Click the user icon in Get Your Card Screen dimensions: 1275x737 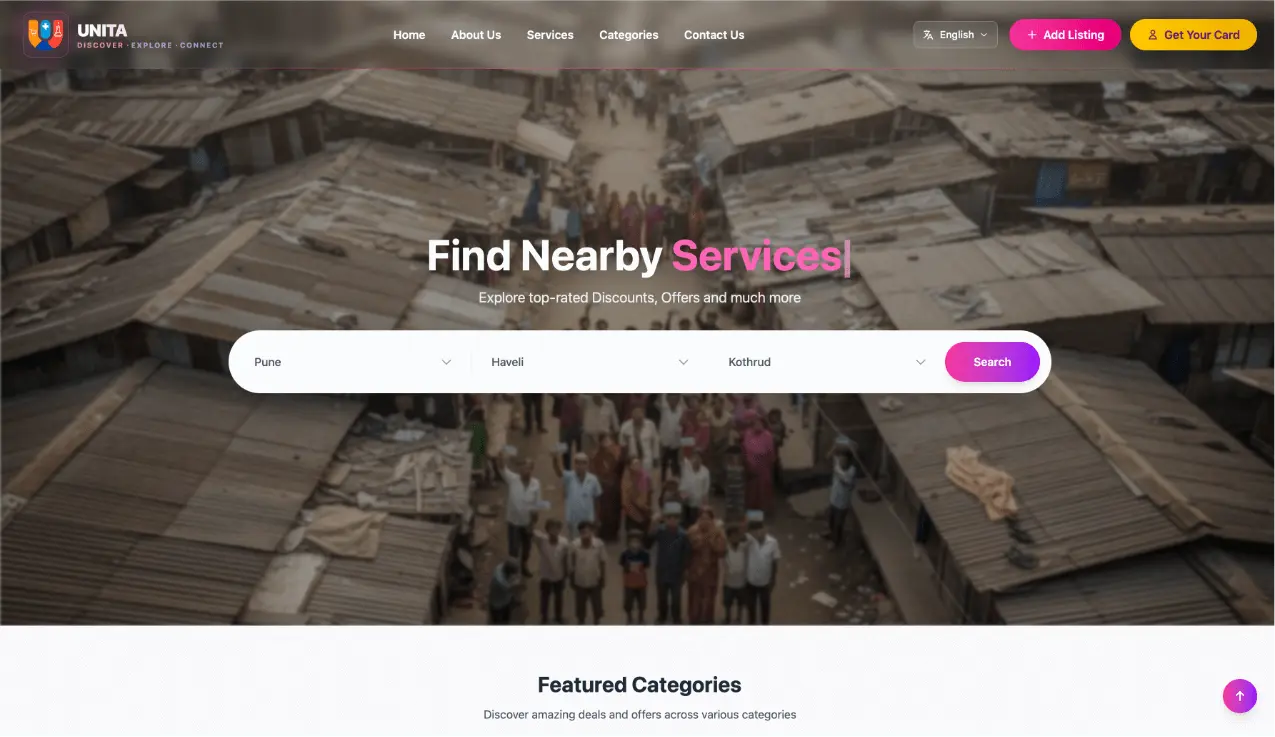coord(1153,35)
